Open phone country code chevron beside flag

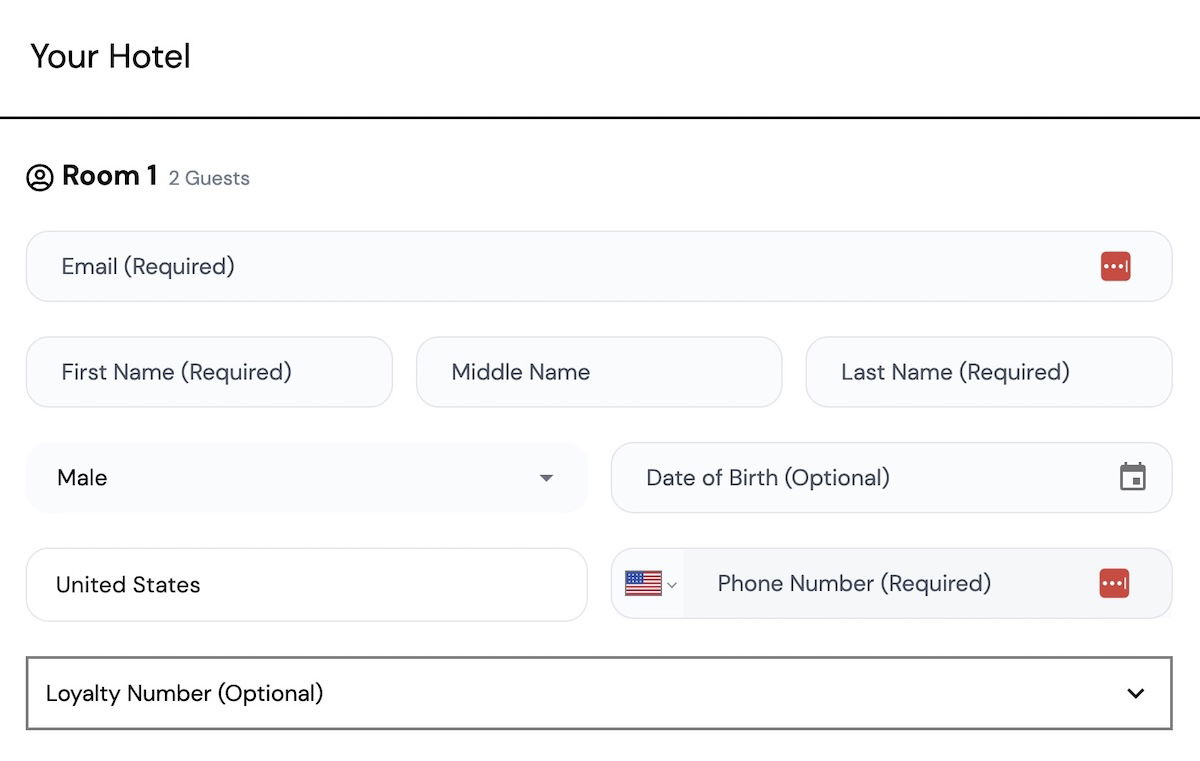[672, 585]
